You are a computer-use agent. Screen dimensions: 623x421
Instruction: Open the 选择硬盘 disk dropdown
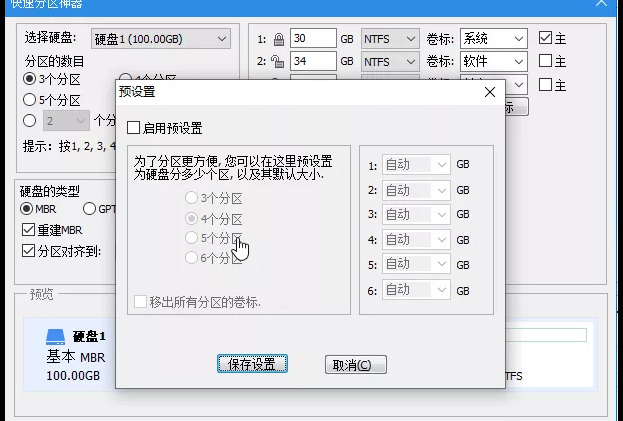pyautogui.click(x=161, y=39)
